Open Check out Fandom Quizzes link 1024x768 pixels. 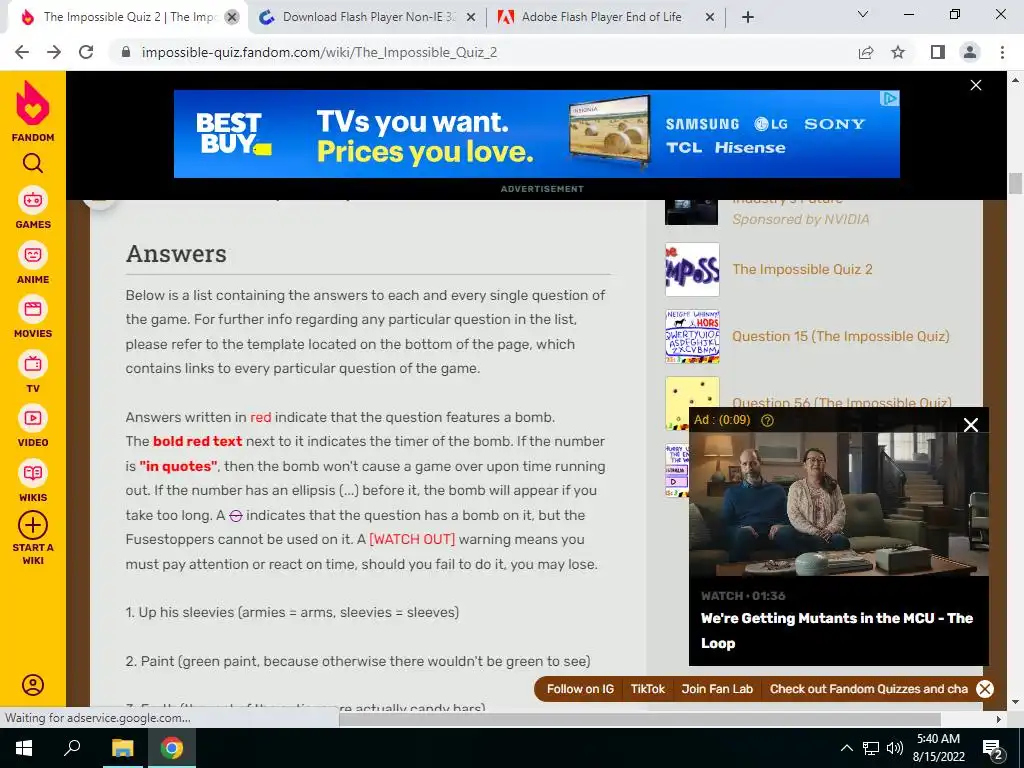[x=869, y=689]
